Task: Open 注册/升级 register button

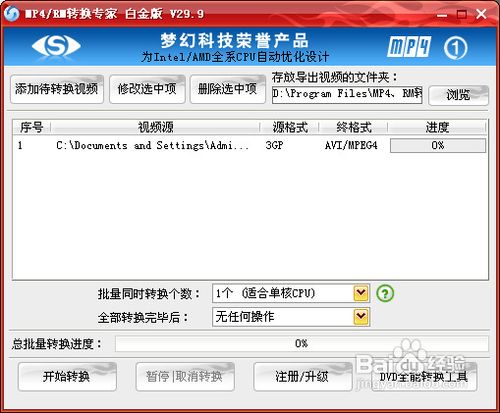Action: coord(302,377)
